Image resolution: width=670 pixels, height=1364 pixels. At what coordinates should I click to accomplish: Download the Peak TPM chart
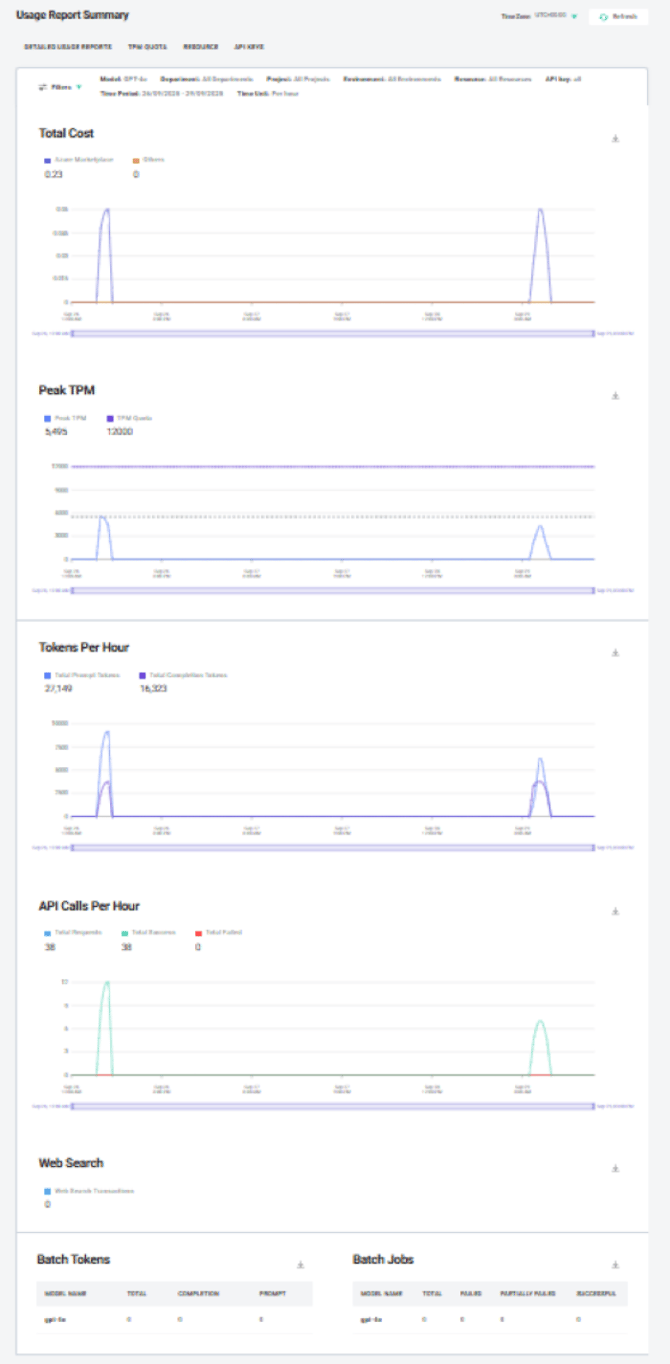point(615,396)
